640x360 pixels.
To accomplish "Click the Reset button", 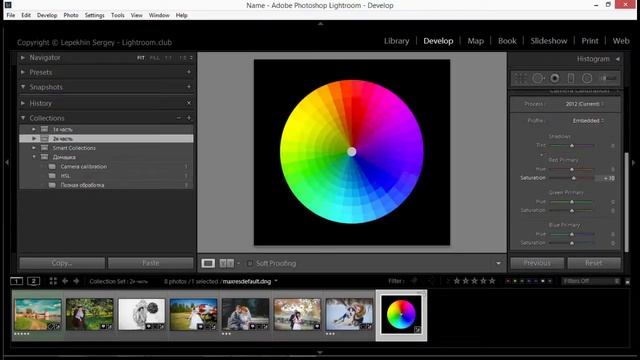I will 594,263.
